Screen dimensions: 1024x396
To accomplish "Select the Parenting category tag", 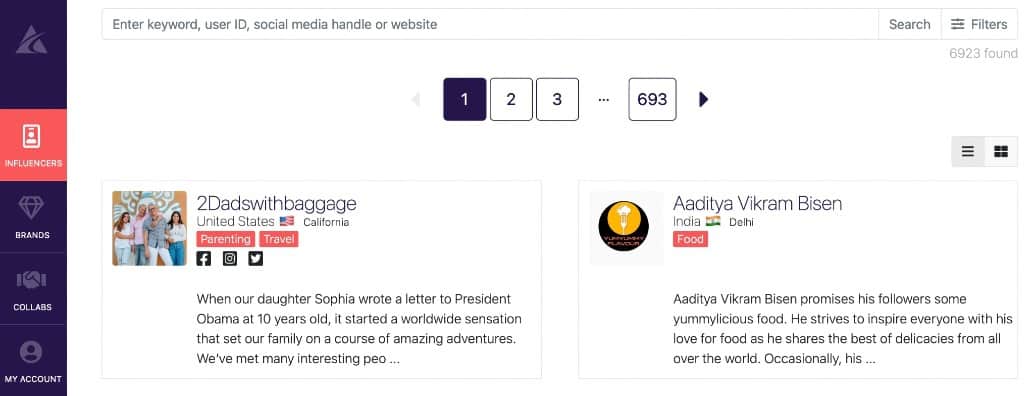I will pos(225,239).
